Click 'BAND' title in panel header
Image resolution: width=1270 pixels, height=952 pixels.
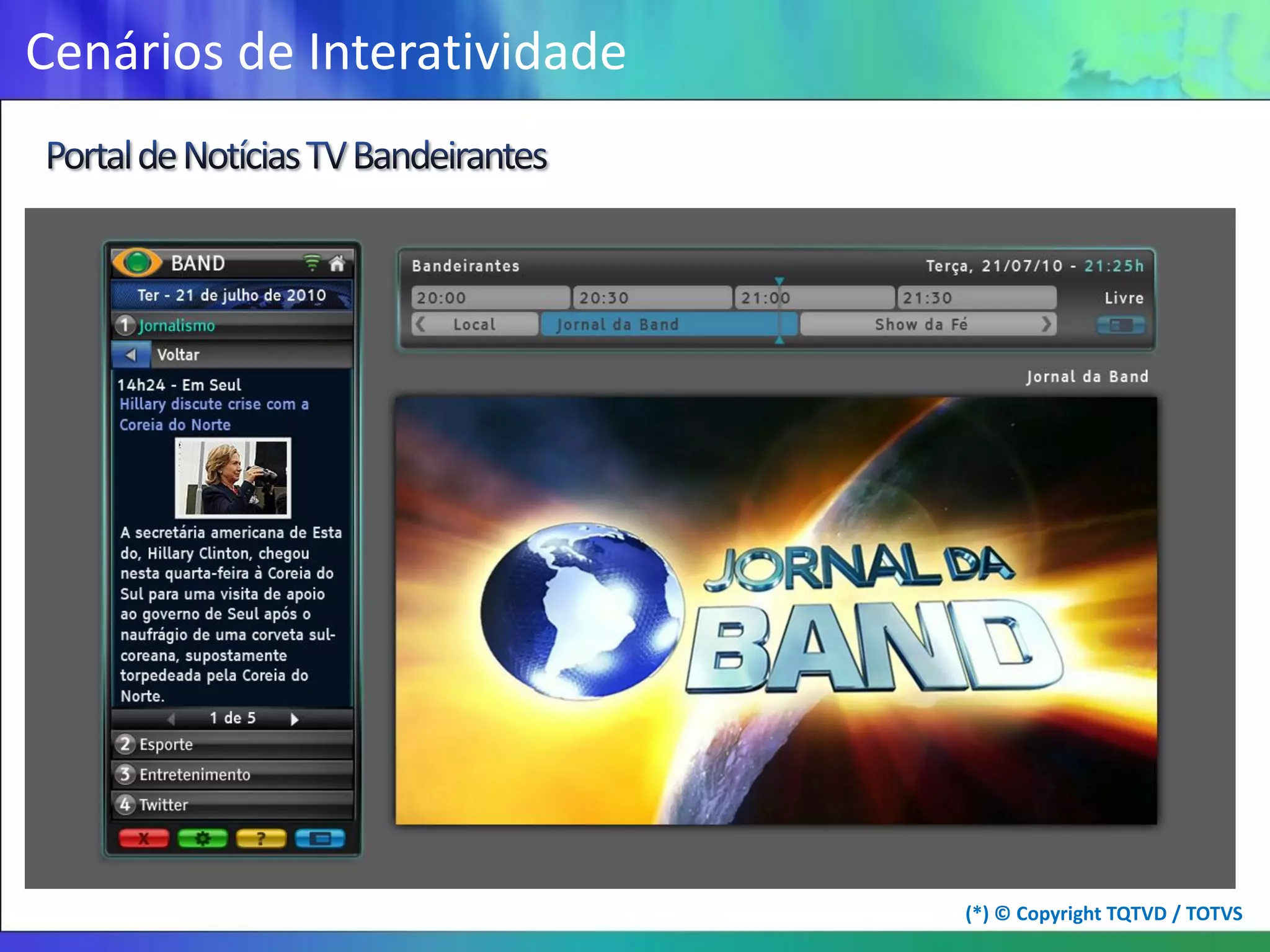click(x=198, y=263)
